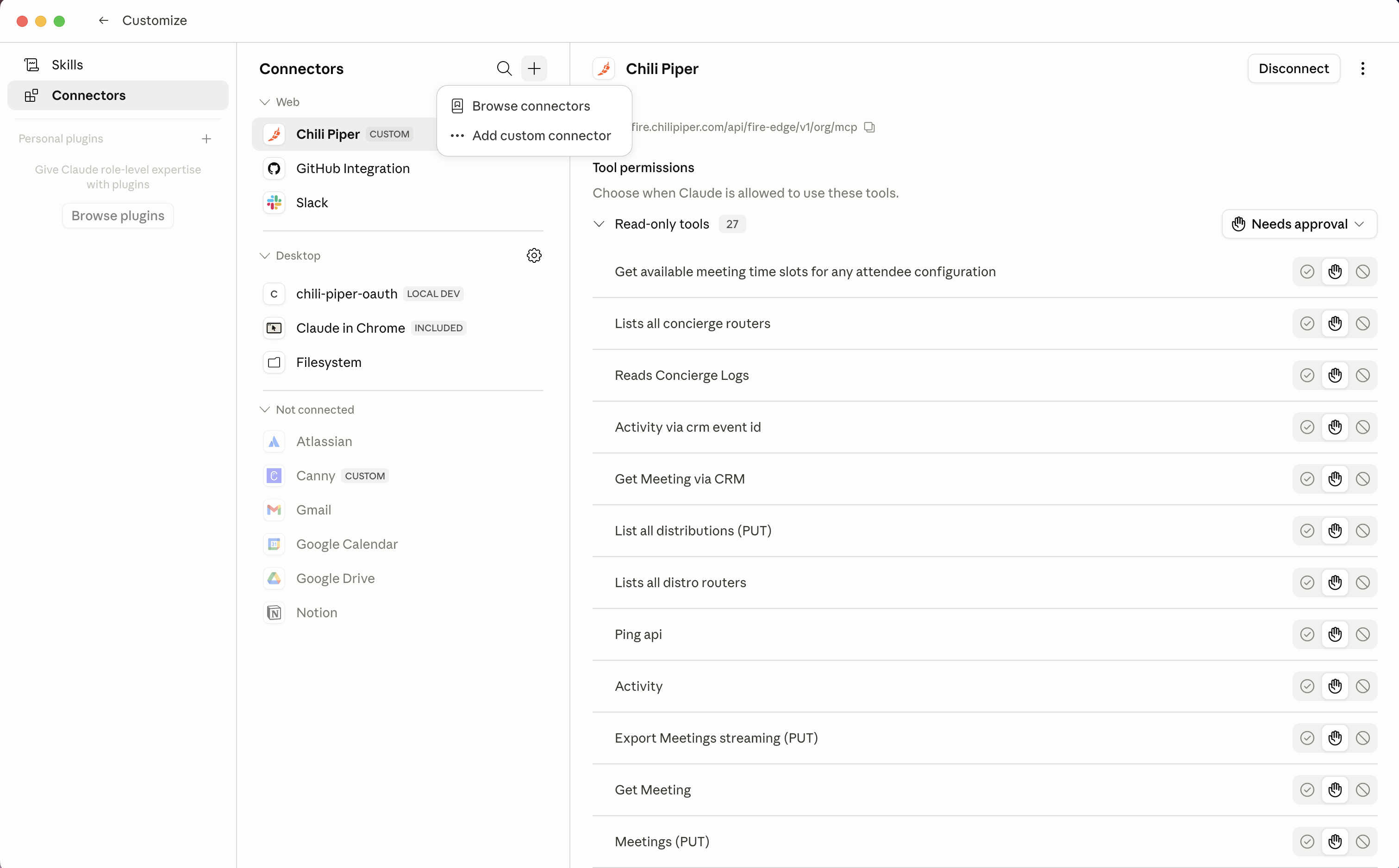Image resolution: width=1399 pixels, height=868 pixels.
Task: Choose Add custom connector from menu
Action: tap(533, 136)
